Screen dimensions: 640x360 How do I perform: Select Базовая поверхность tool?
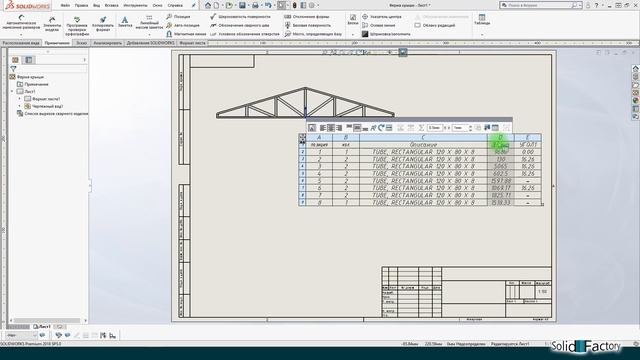coord(308,25)
